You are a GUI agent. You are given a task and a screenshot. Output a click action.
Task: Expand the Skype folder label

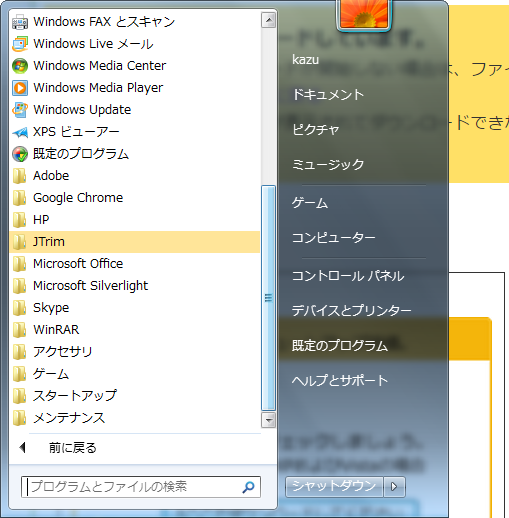point(51,308)
